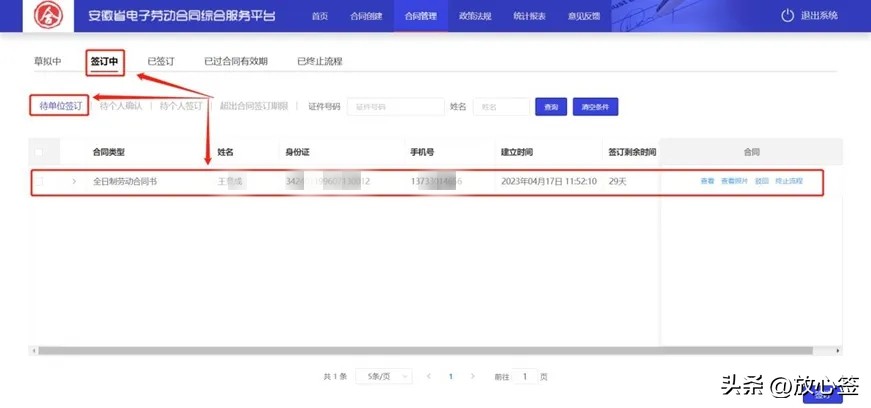The image size is (871, 408).
Task: Click the 驳回 link in contract row
Action: tap(762, 181)
